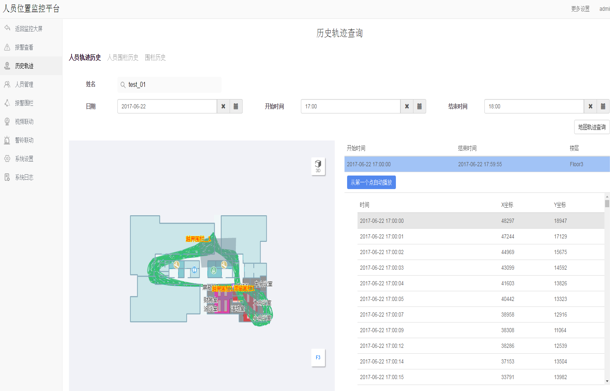Click the X坐标 column header

coord(507,205)
